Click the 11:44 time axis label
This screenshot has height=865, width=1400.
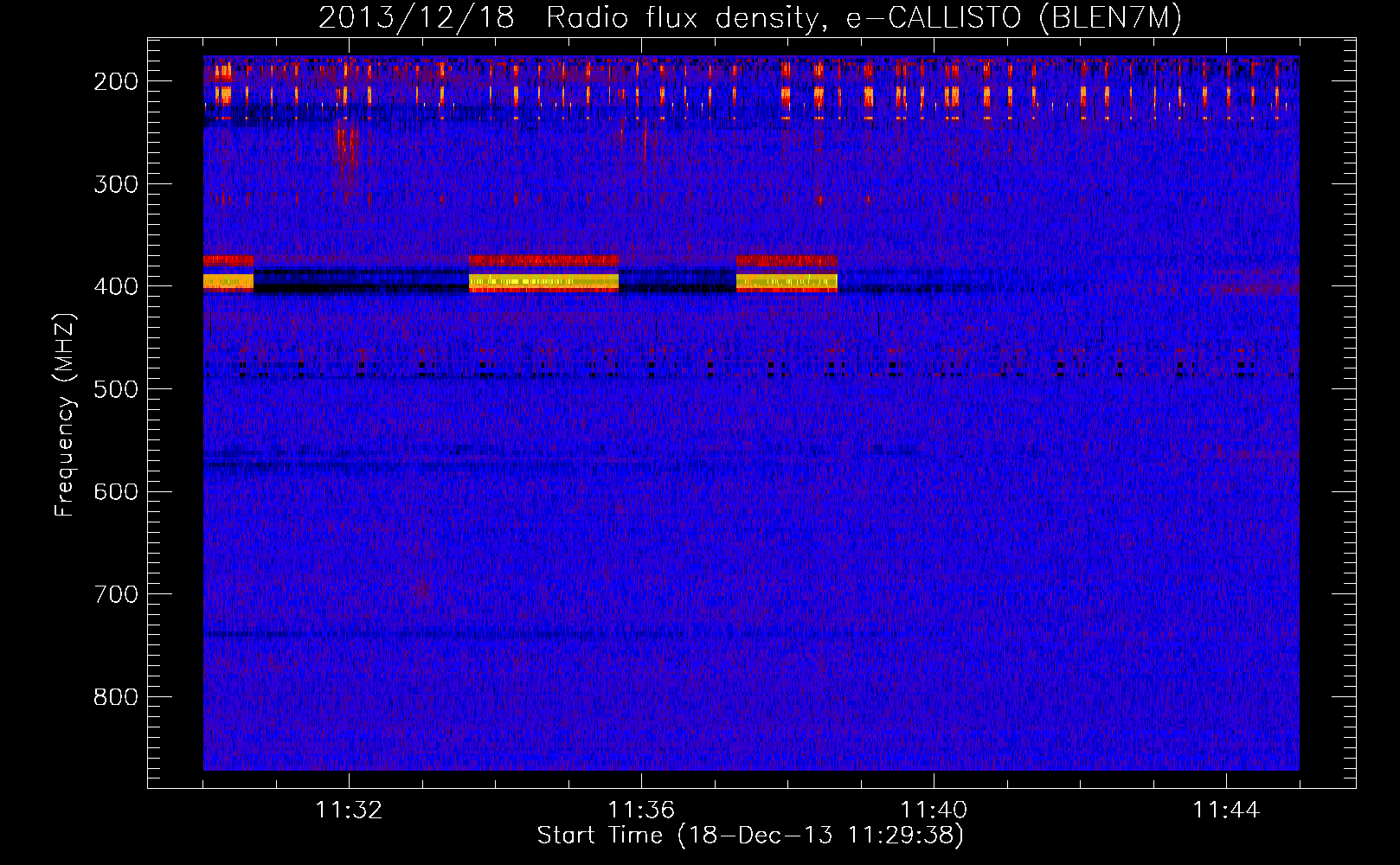click(x=1226, y=811)
